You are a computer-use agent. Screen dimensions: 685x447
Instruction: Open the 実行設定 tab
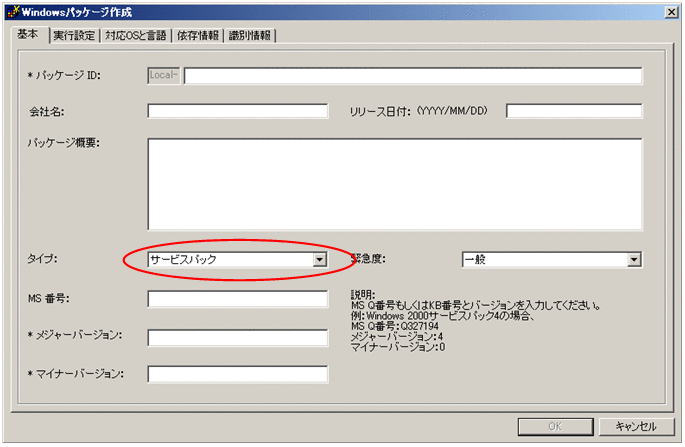pyautogui.click(x=74, y=36)
